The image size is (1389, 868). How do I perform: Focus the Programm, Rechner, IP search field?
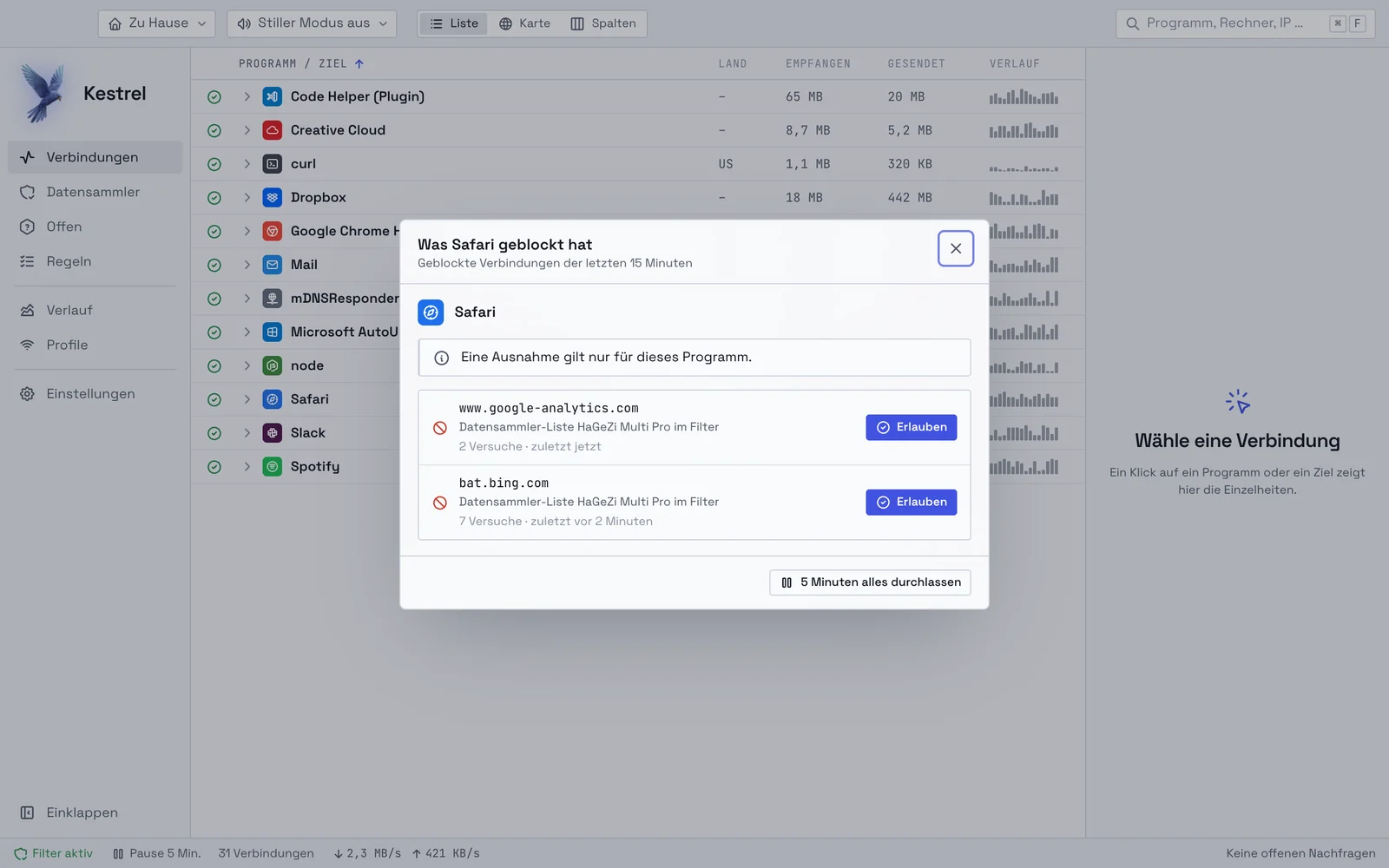pos(1244,23)
